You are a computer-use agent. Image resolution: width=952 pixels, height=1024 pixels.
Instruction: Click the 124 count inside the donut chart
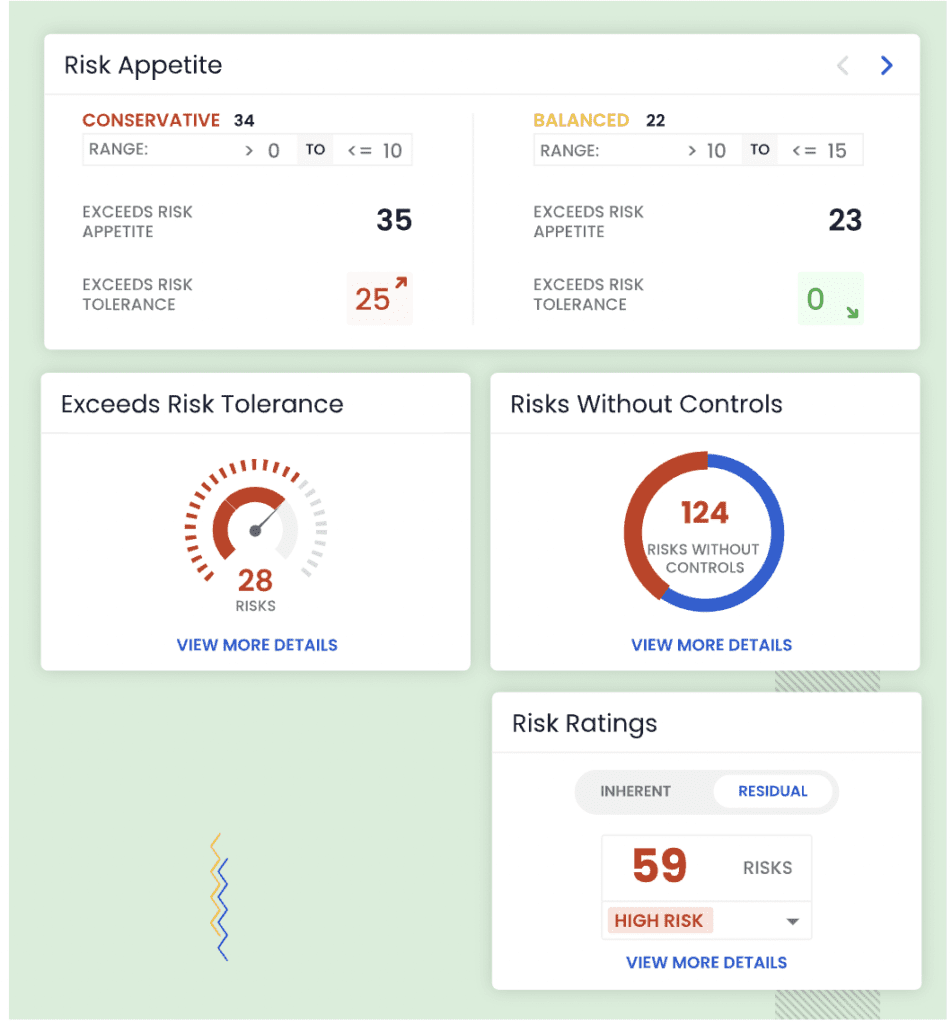[x=704, y=513]
